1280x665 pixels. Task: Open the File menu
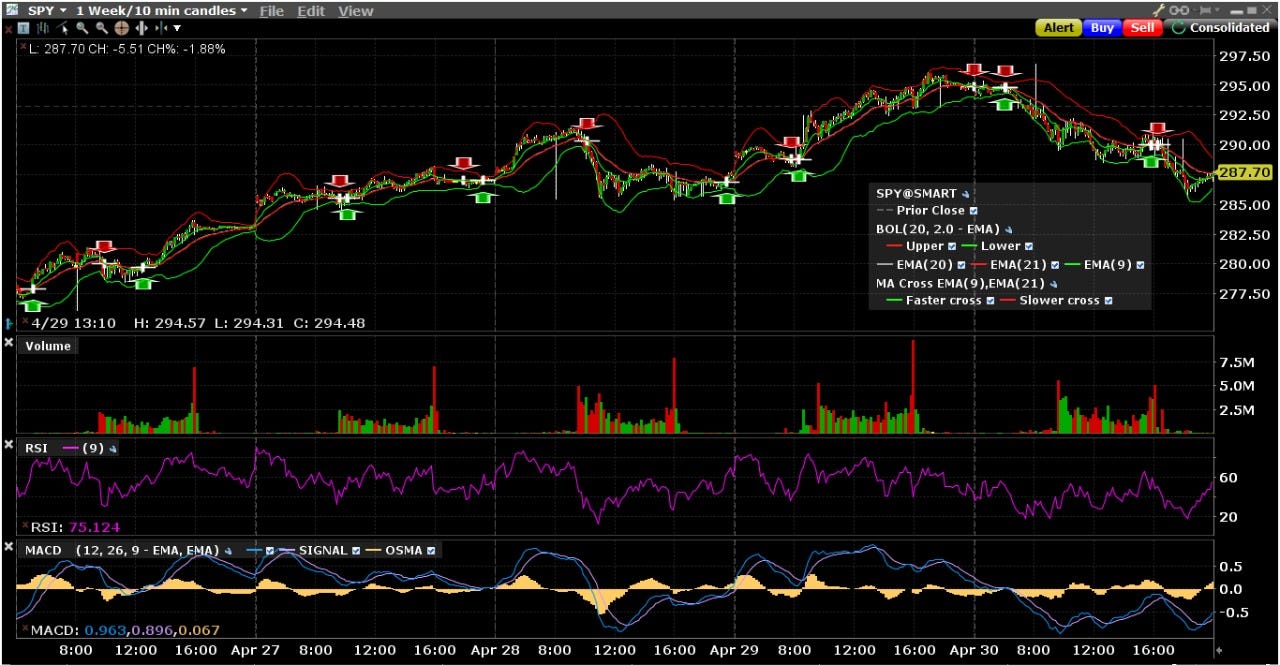[x=271, y=11]
